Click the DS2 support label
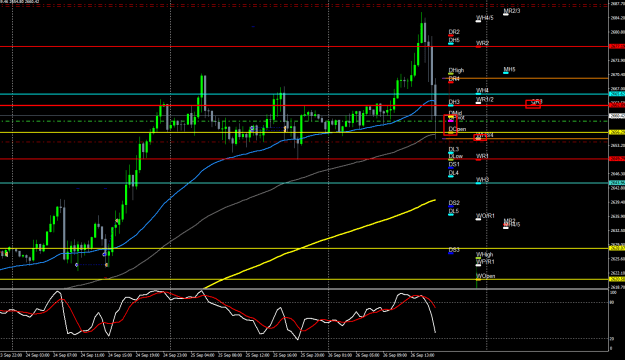625x360 pixels. coord(454,203)
